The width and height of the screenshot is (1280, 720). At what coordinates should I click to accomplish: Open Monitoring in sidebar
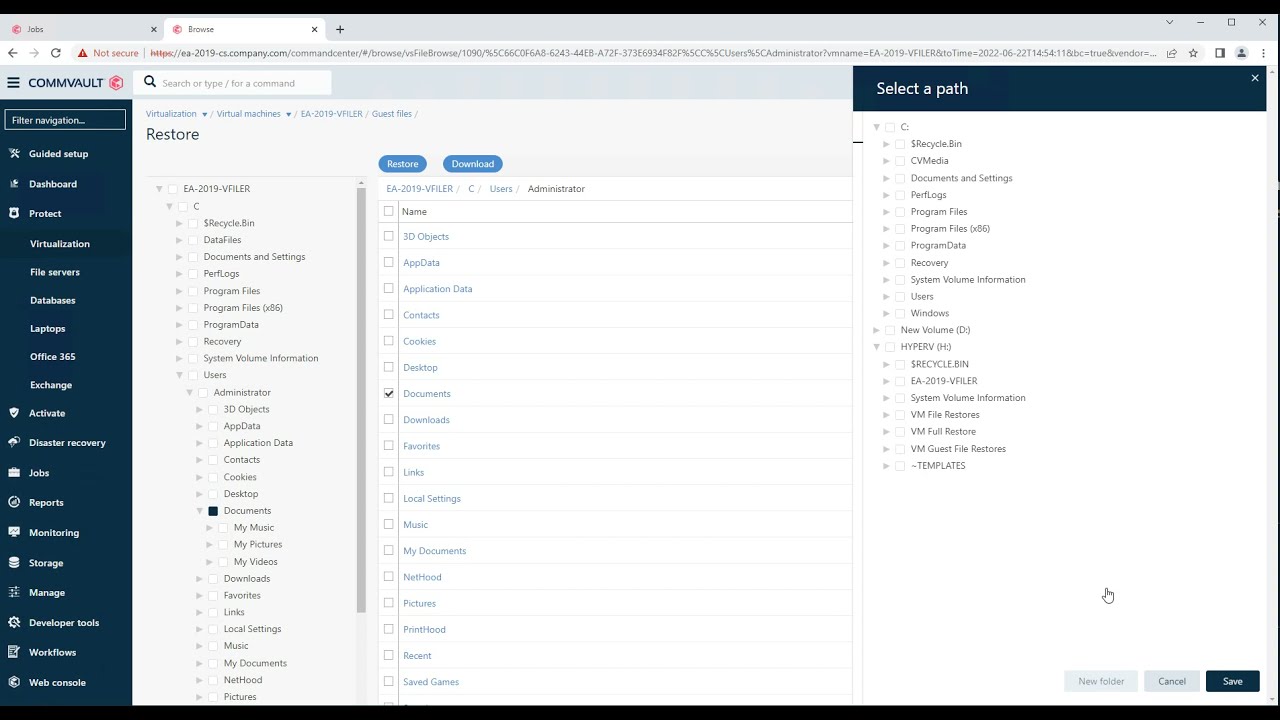[x=54, y=533]
